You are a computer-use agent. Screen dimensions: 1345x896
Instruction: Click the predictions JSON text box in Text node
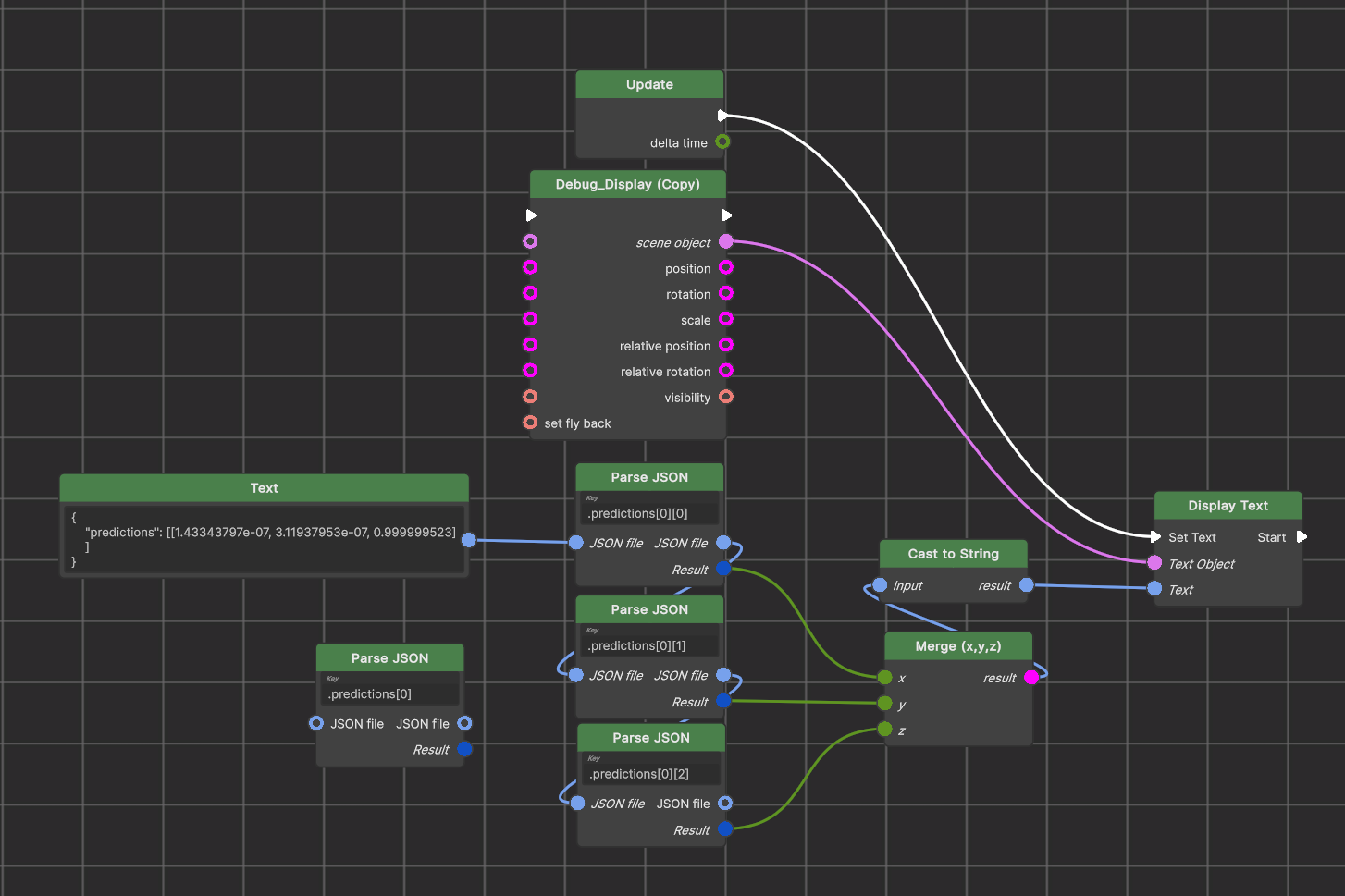point(264,539)
